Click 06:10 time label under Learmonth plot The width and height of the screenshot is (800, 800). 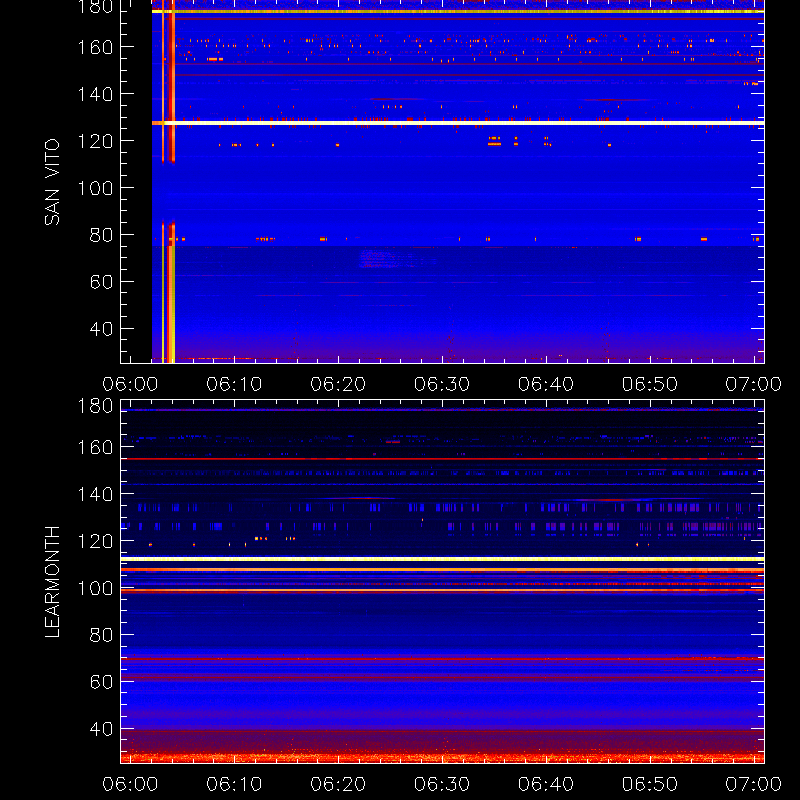point(234,784)
